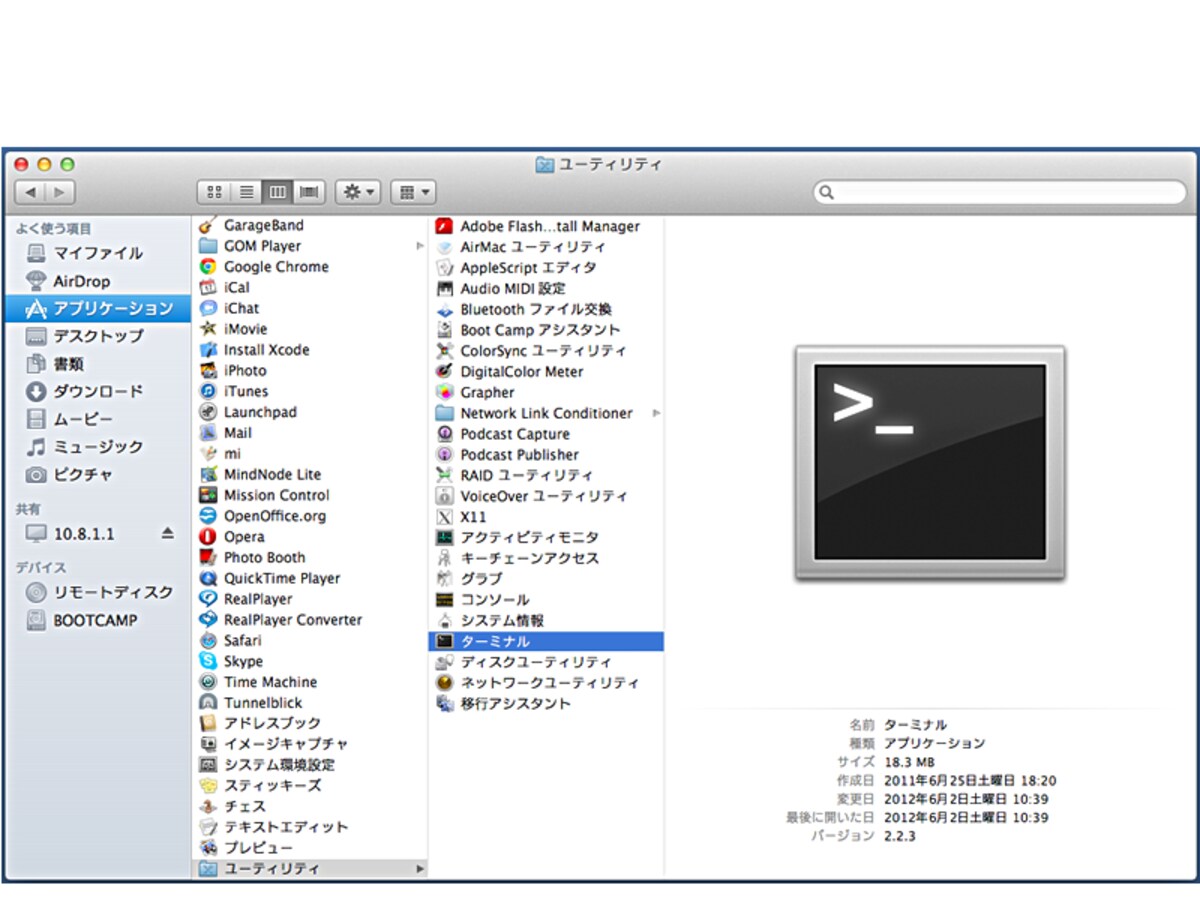Select the Launchpad rocket icon
This screenshot has height=900, width=1200.
(x=208, y=412)
